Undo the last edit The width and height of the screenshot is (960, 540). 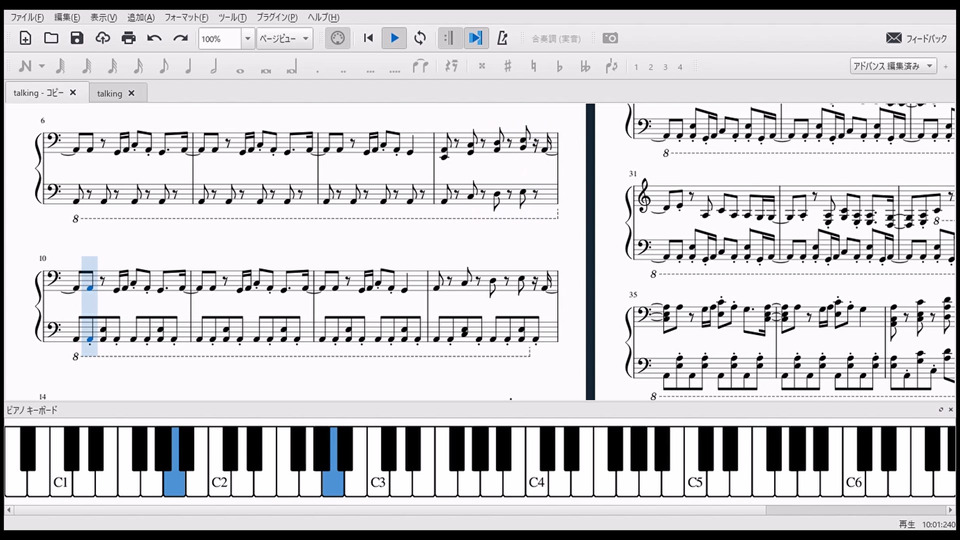pyautogui.click(x=154, y=38)
